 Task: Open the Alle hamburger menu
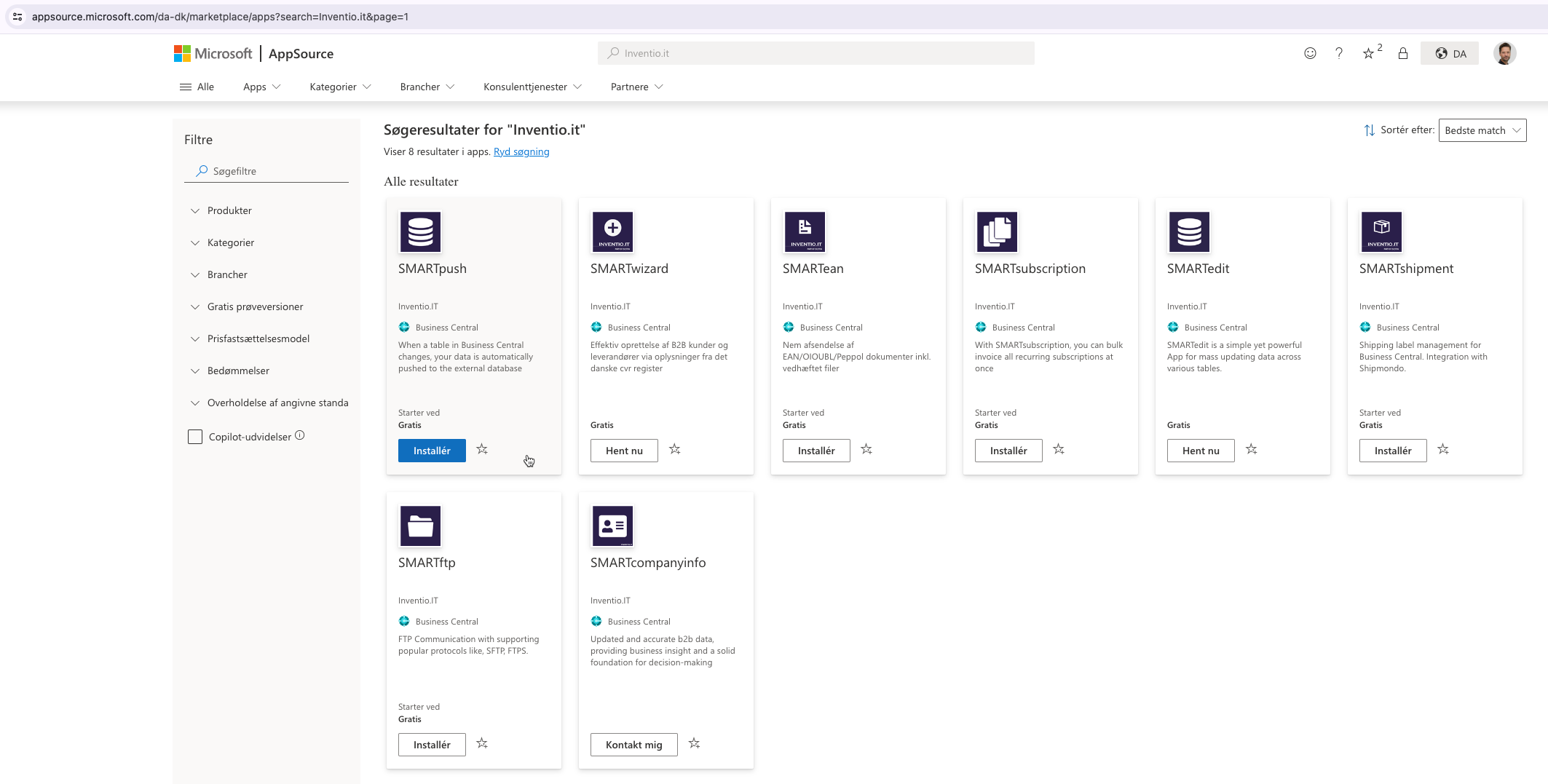point(197,87)
